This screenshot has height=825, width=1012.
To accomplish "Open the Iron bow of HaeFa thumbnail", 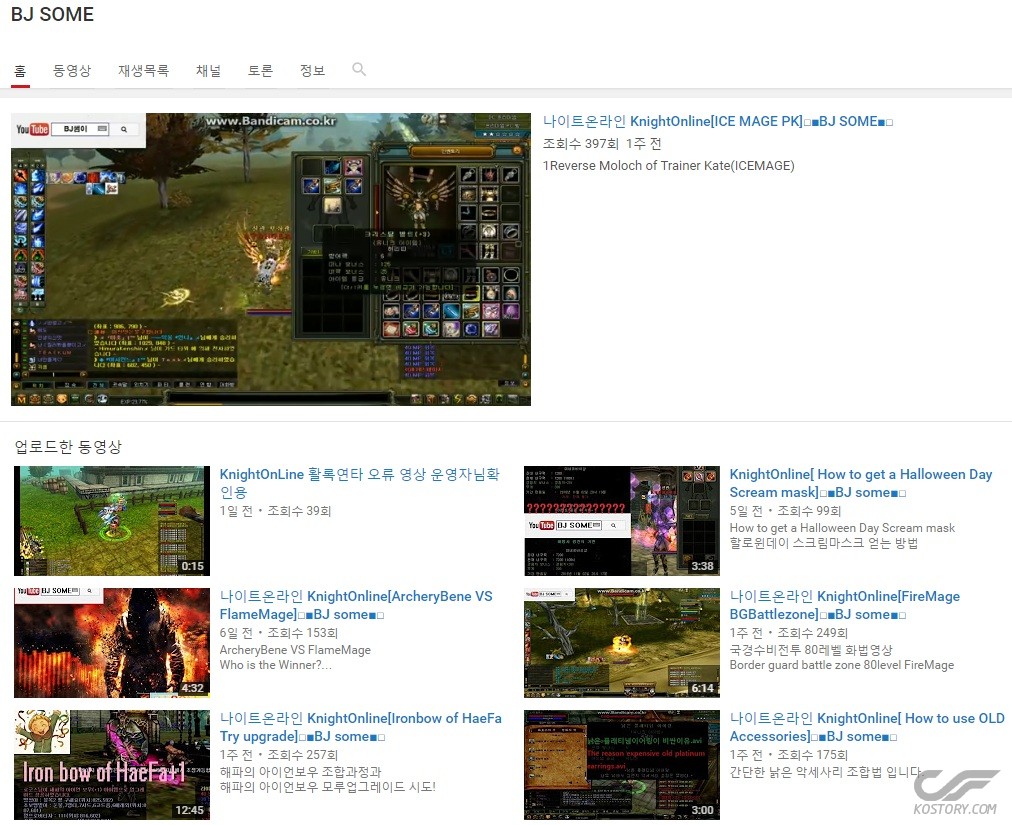I will point(112,764).
